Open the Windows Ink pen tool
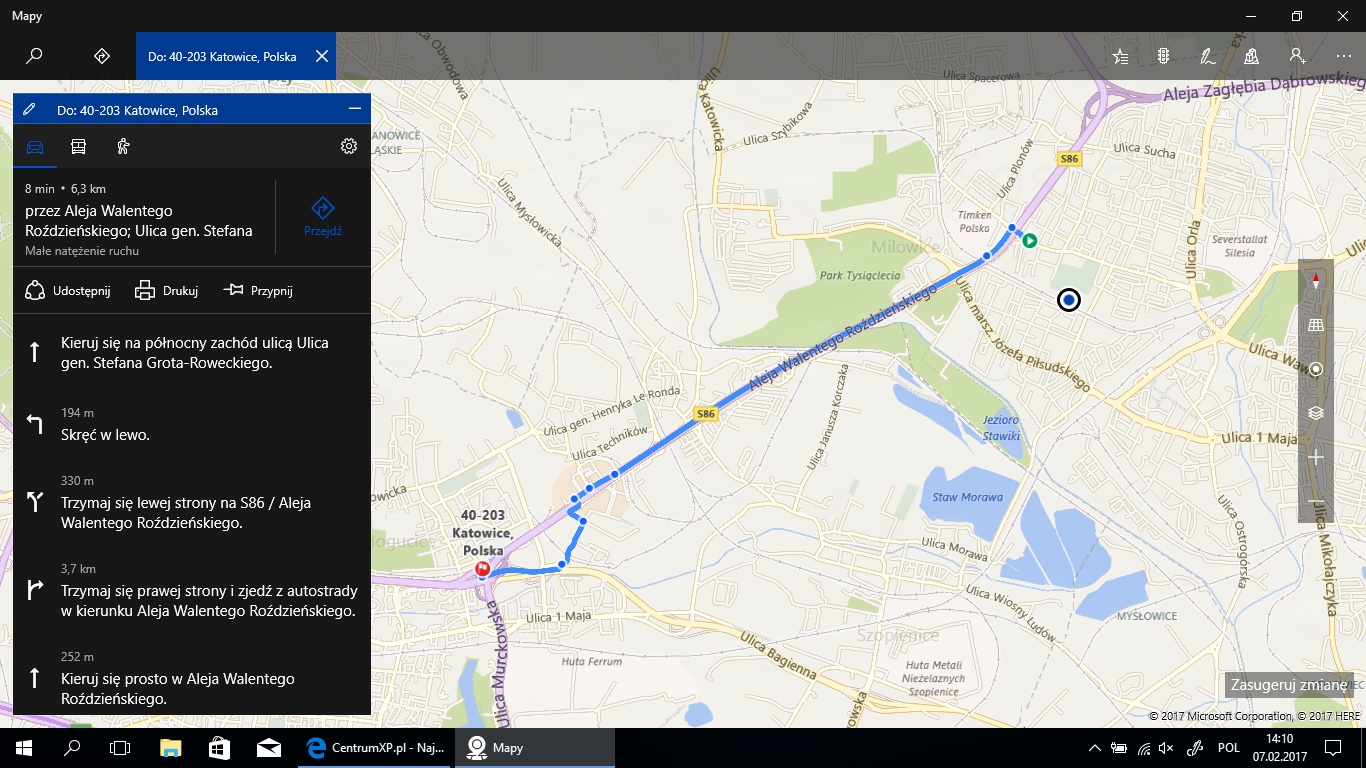 [1207, 56]
